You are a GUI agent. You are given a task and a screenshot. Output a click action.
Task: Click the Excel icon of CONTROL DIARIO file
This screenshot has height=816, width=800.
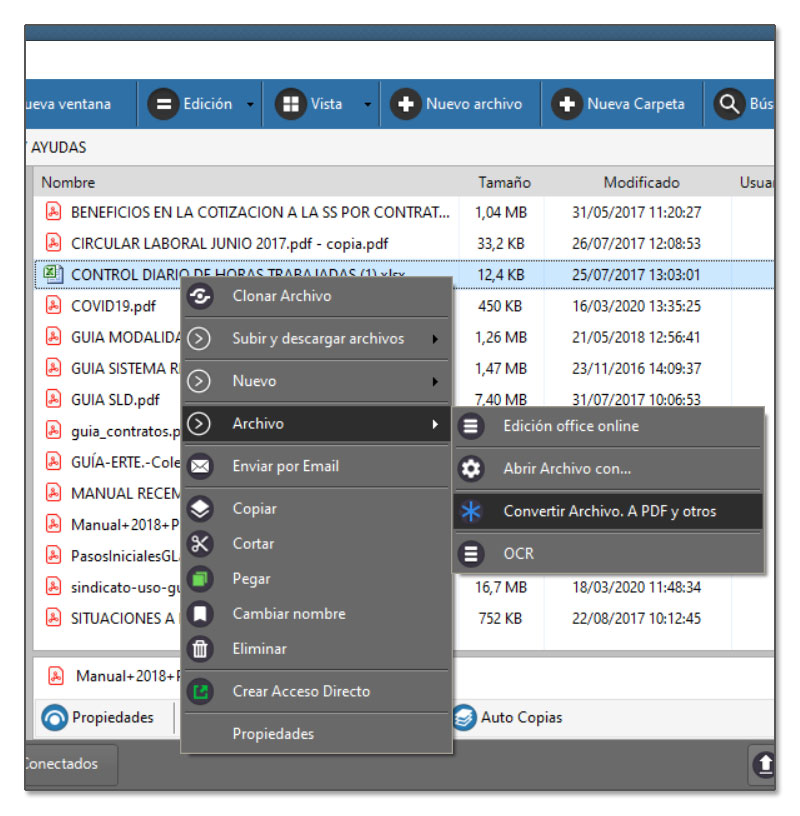[x=53, y=274]
